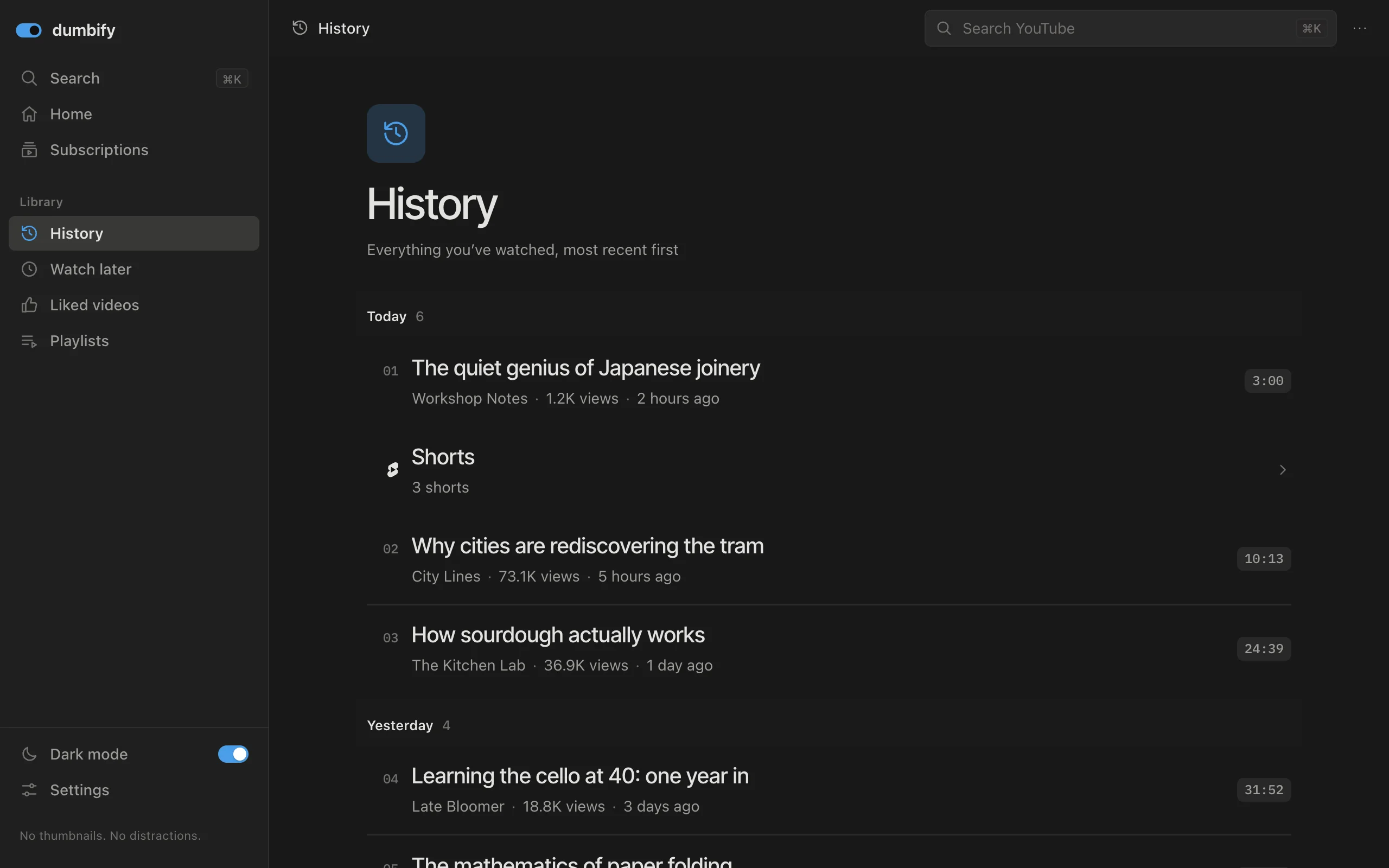Click the City Lines channel name
This screenshot has width=1389, height=868.
pos(446,576)
